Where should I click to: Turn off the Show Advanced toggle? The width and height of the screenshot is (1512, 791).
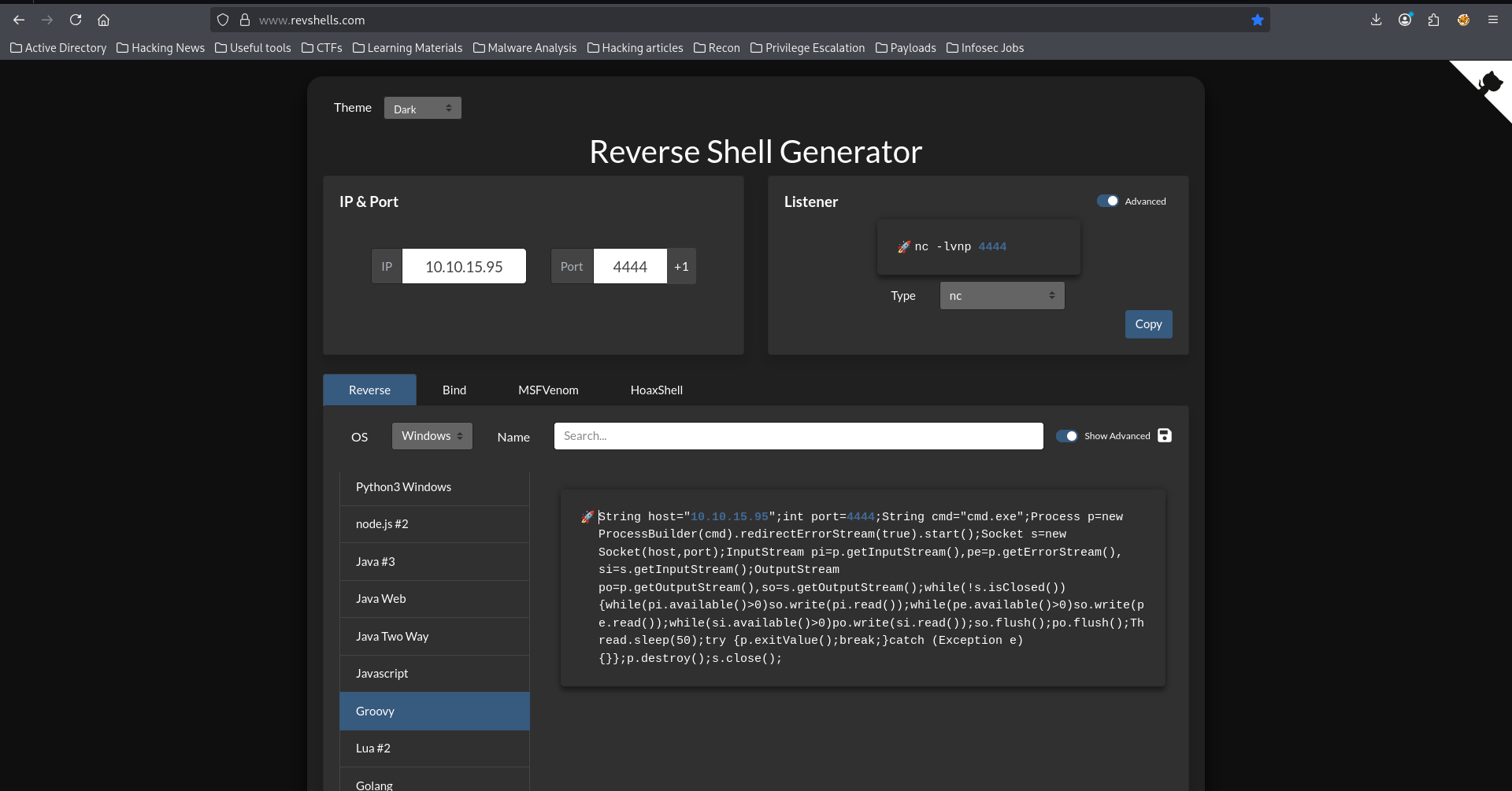click(x=1067, y=435)
